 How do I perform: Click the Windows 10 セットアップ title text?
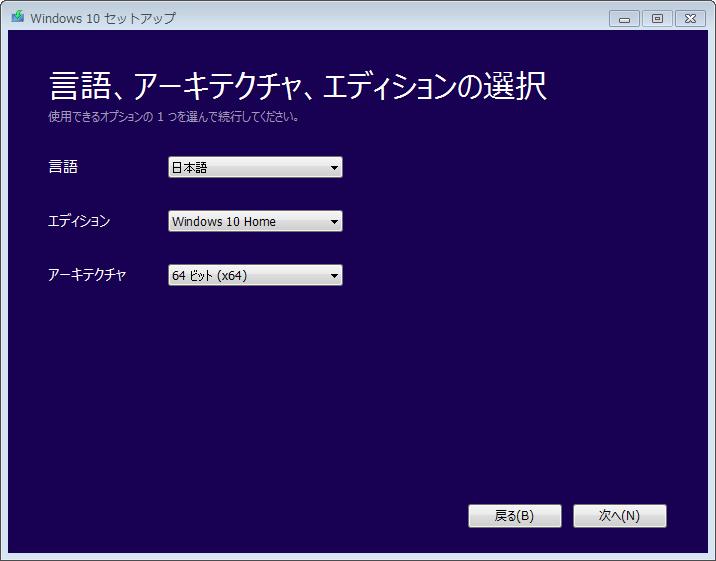pyautogui.click(x=103, y=18)
